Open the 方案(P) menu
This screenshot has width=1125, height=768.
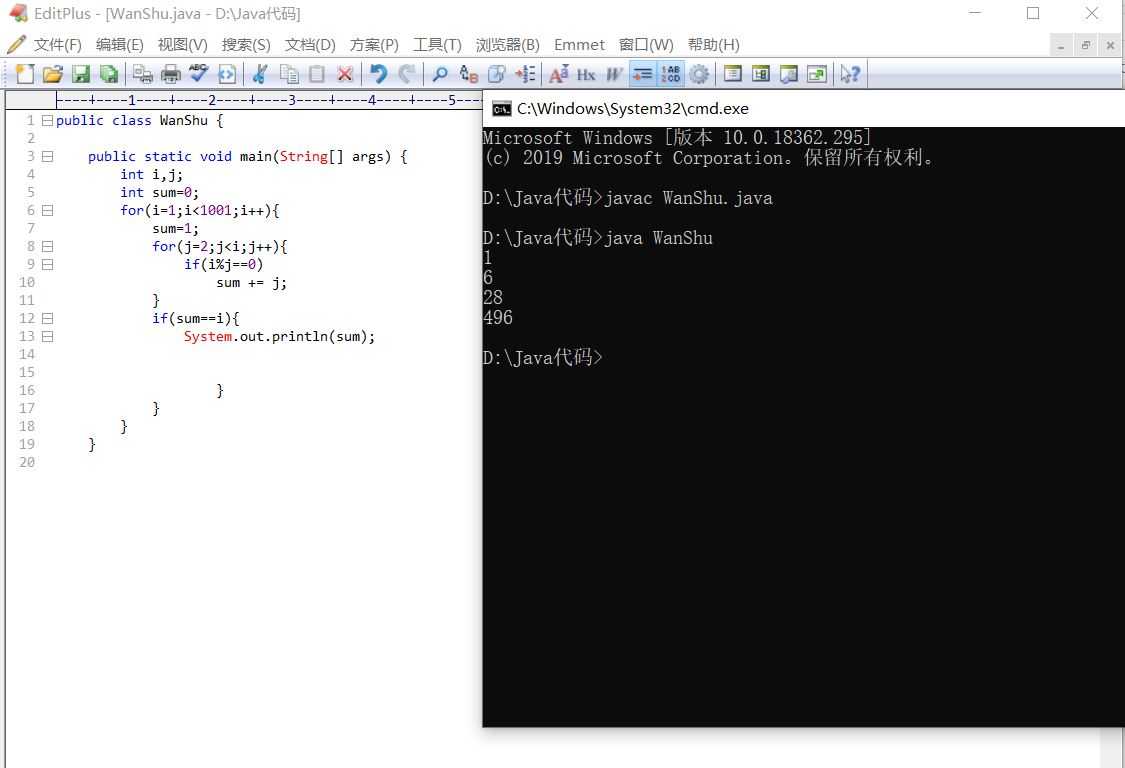(374, 45)
